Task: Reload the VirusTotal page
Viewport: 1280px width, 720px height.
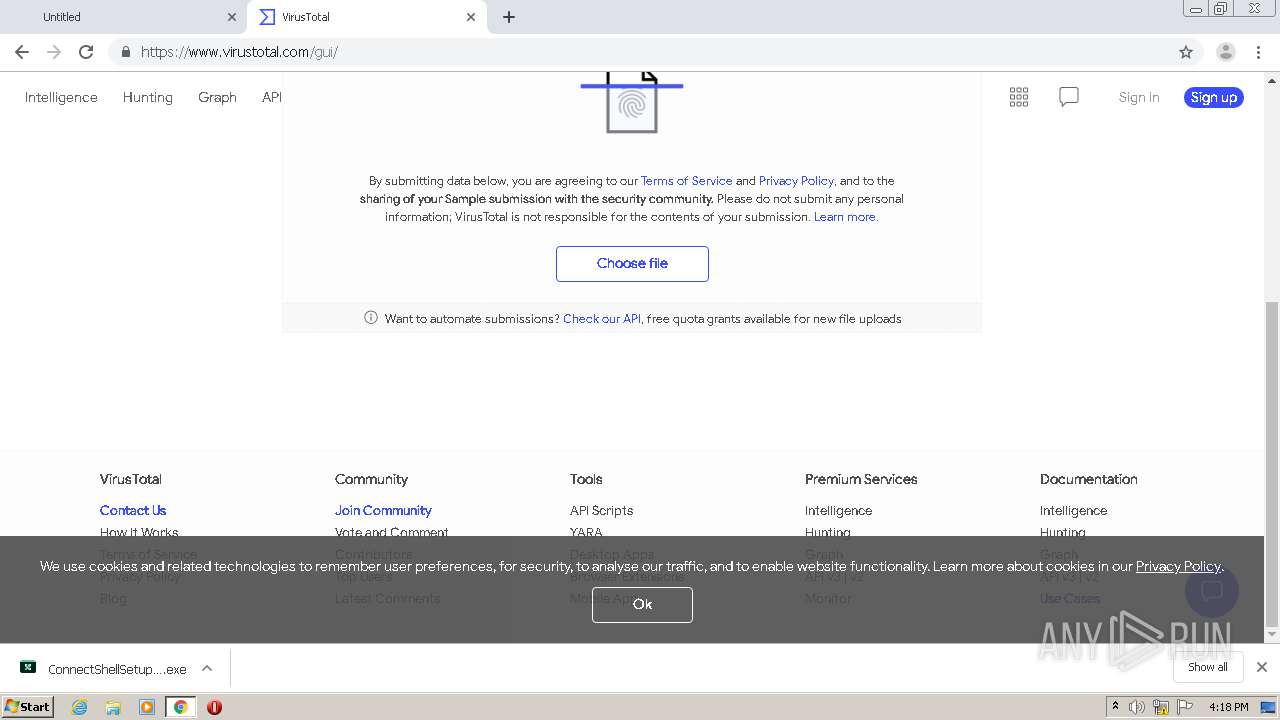Action: click(x=86, y=52)
